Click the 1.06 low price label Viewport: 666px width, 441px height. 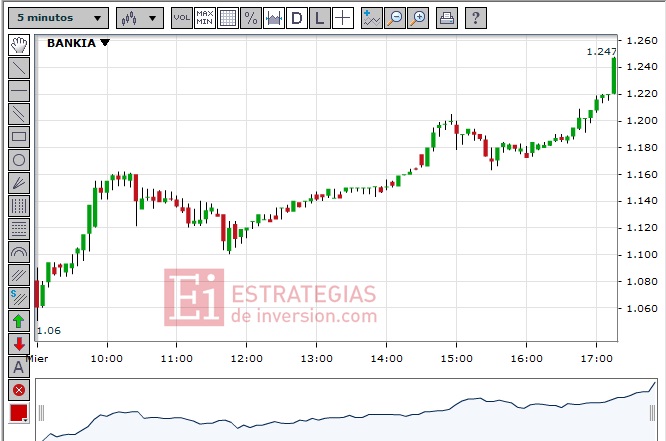coord(49,331)
